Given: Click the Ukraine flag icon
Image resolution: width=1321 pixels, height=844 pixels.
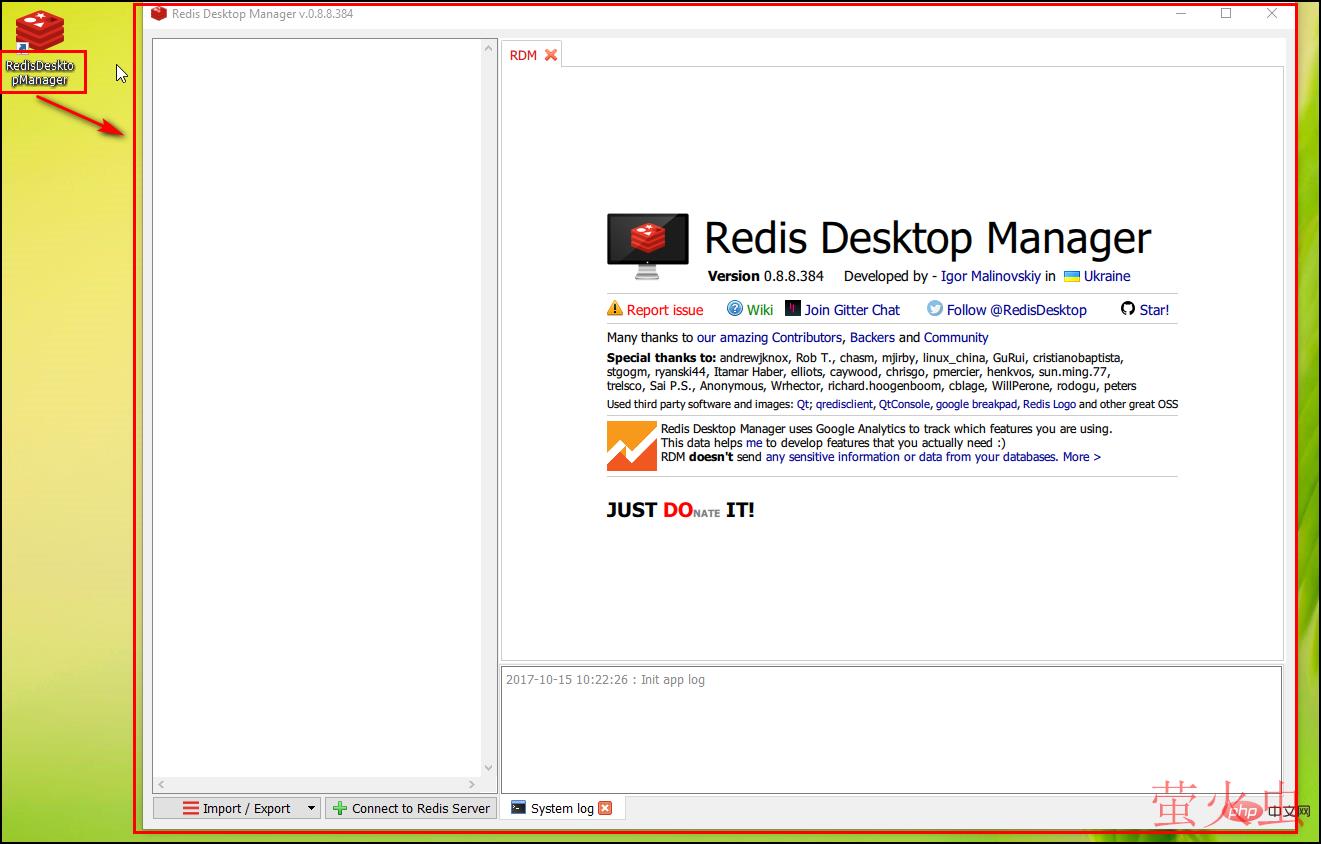Looking at the screenshot, I should 1072,276.
